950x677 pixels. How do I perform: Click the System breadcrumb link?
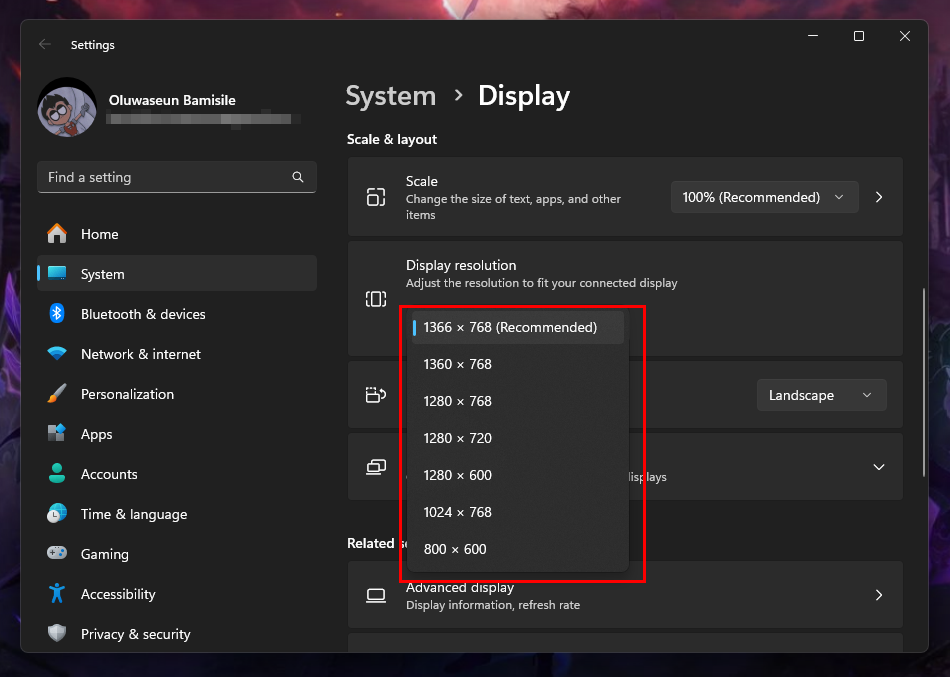click(x=391, y=96)
